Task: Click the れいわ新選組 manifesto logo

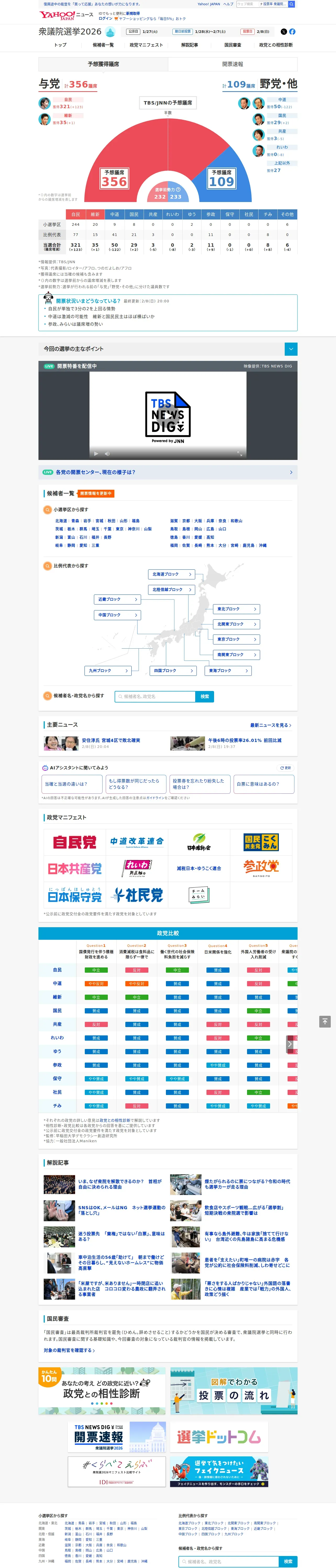Action: (137, 869)
